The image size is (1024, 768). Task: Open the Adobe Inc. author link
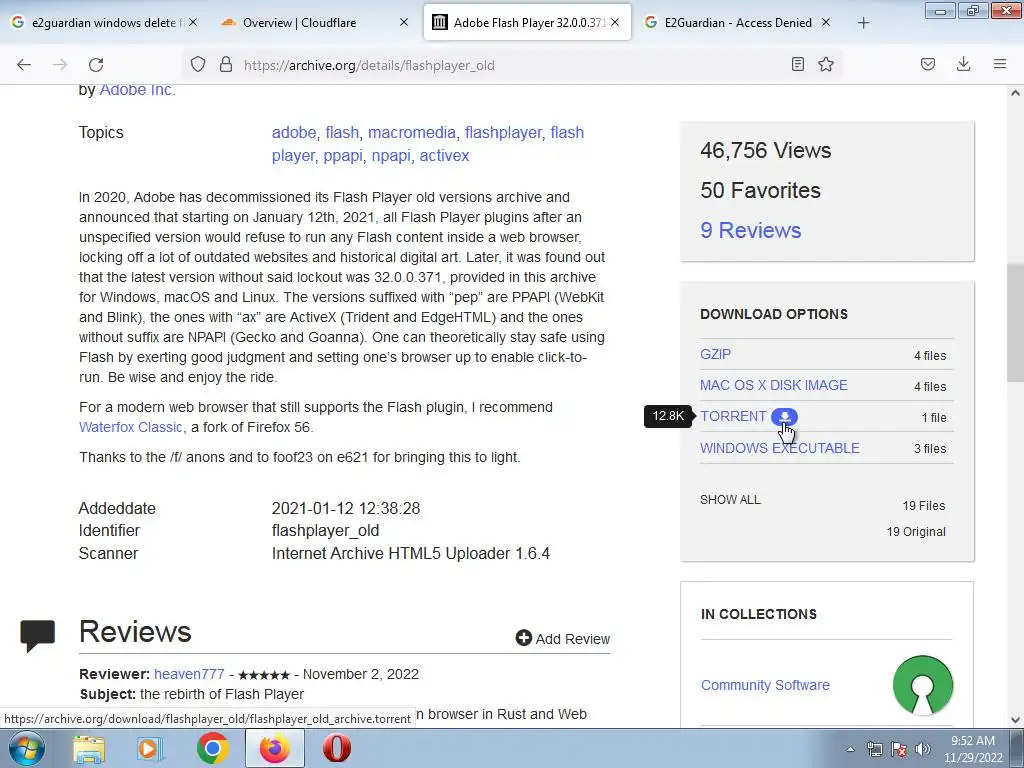[135, 89]
